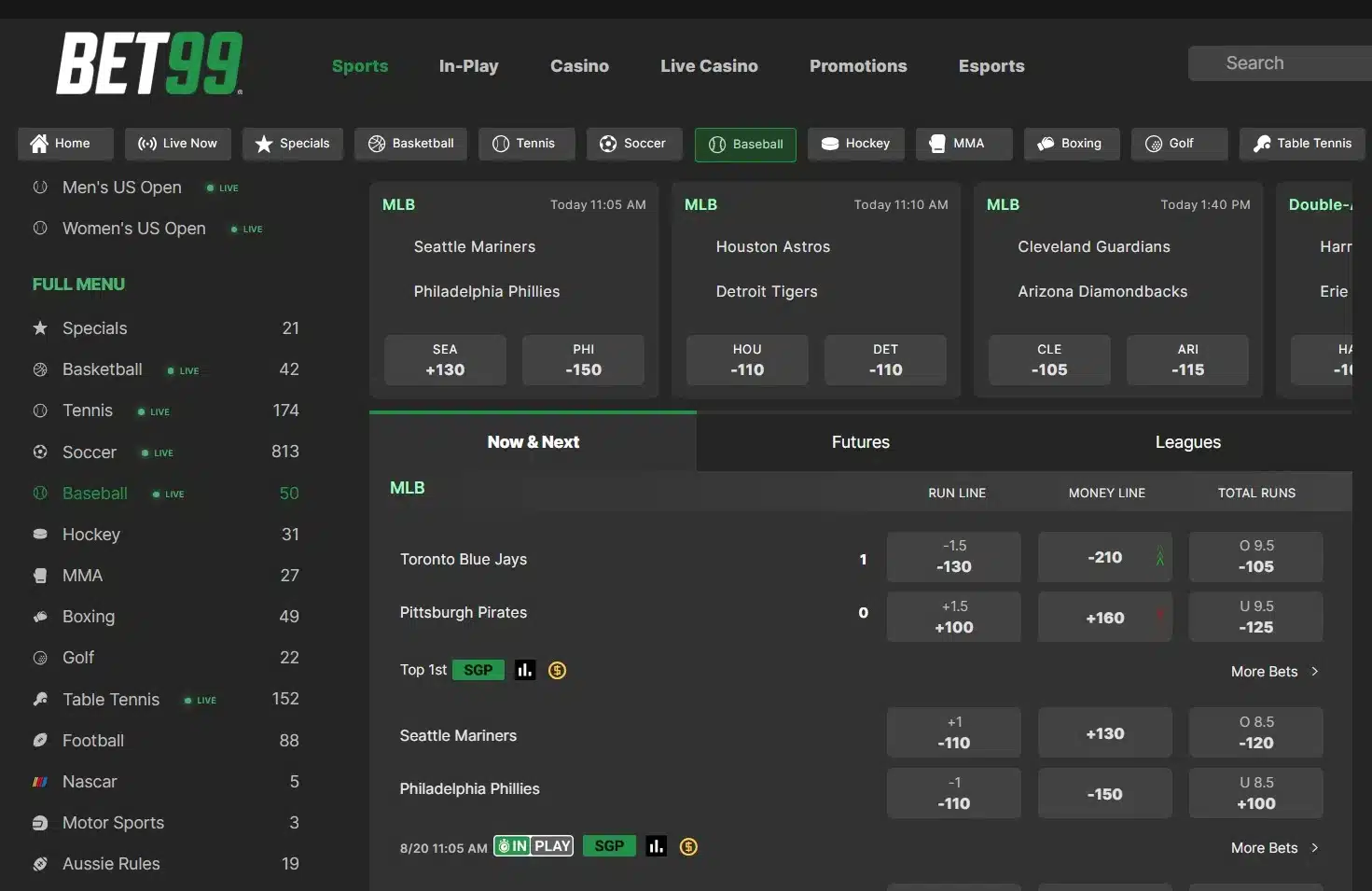Image resolution: width=1372 pixels, height=891 pixels.
Task: Select Soccer in the sports bar
Action: click(634, 144)
